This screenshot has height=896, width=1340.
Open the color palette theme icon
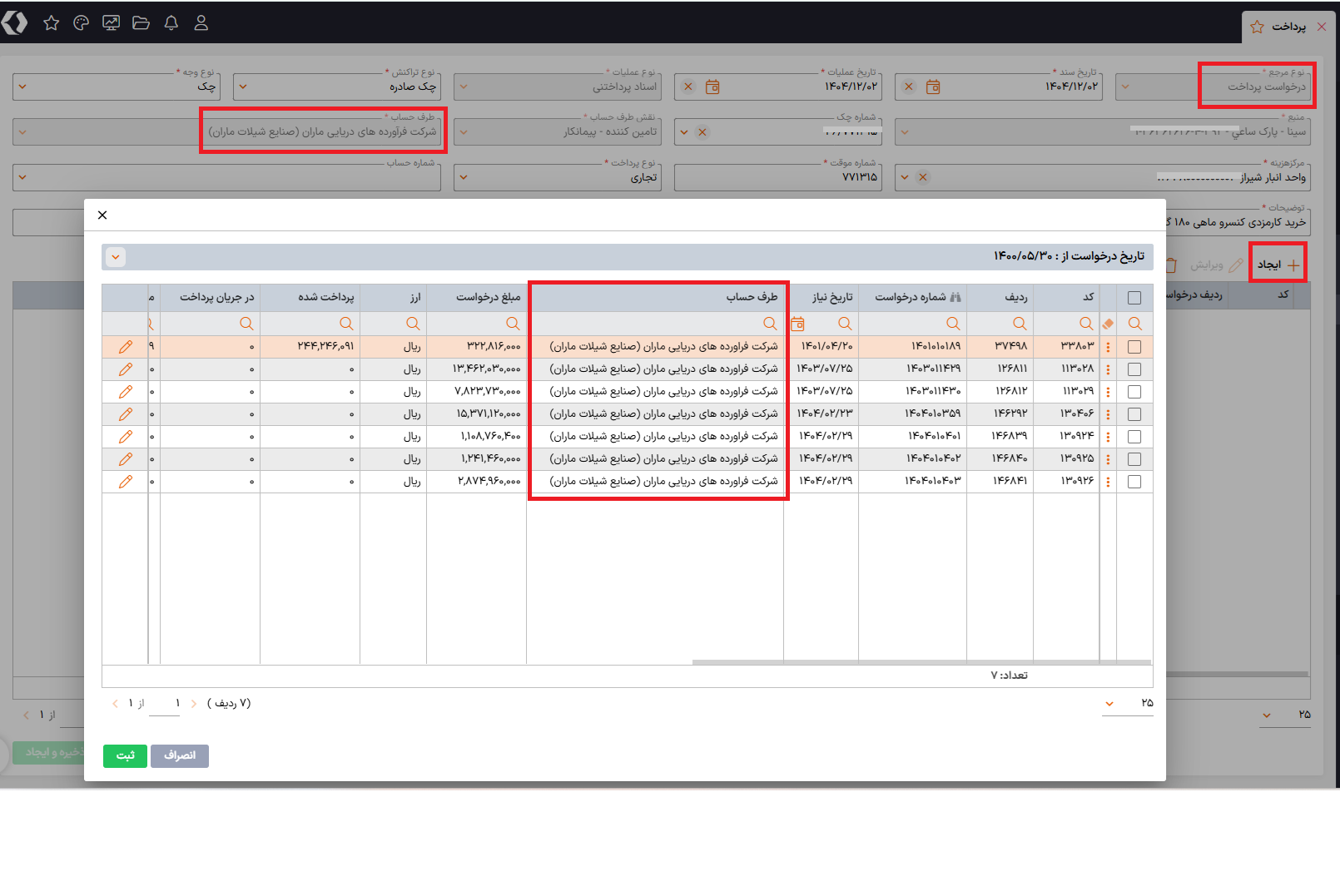(x=81, y=23)
